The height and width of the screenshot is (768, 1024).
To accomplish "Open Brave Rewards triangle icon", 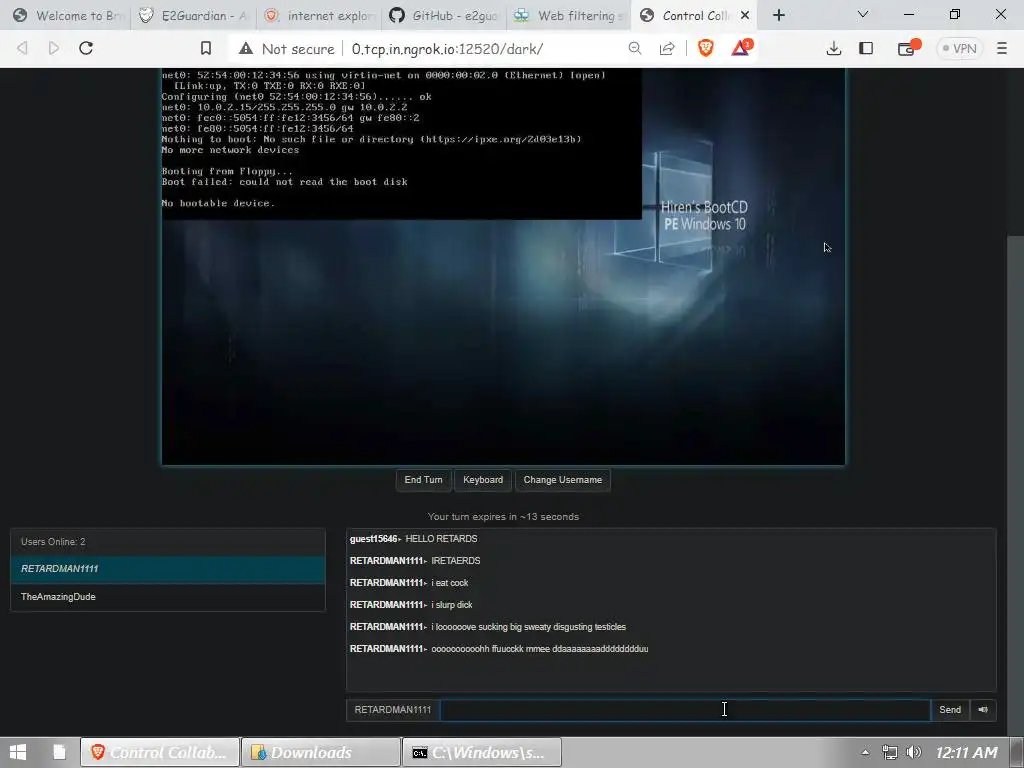I will 741,48.
